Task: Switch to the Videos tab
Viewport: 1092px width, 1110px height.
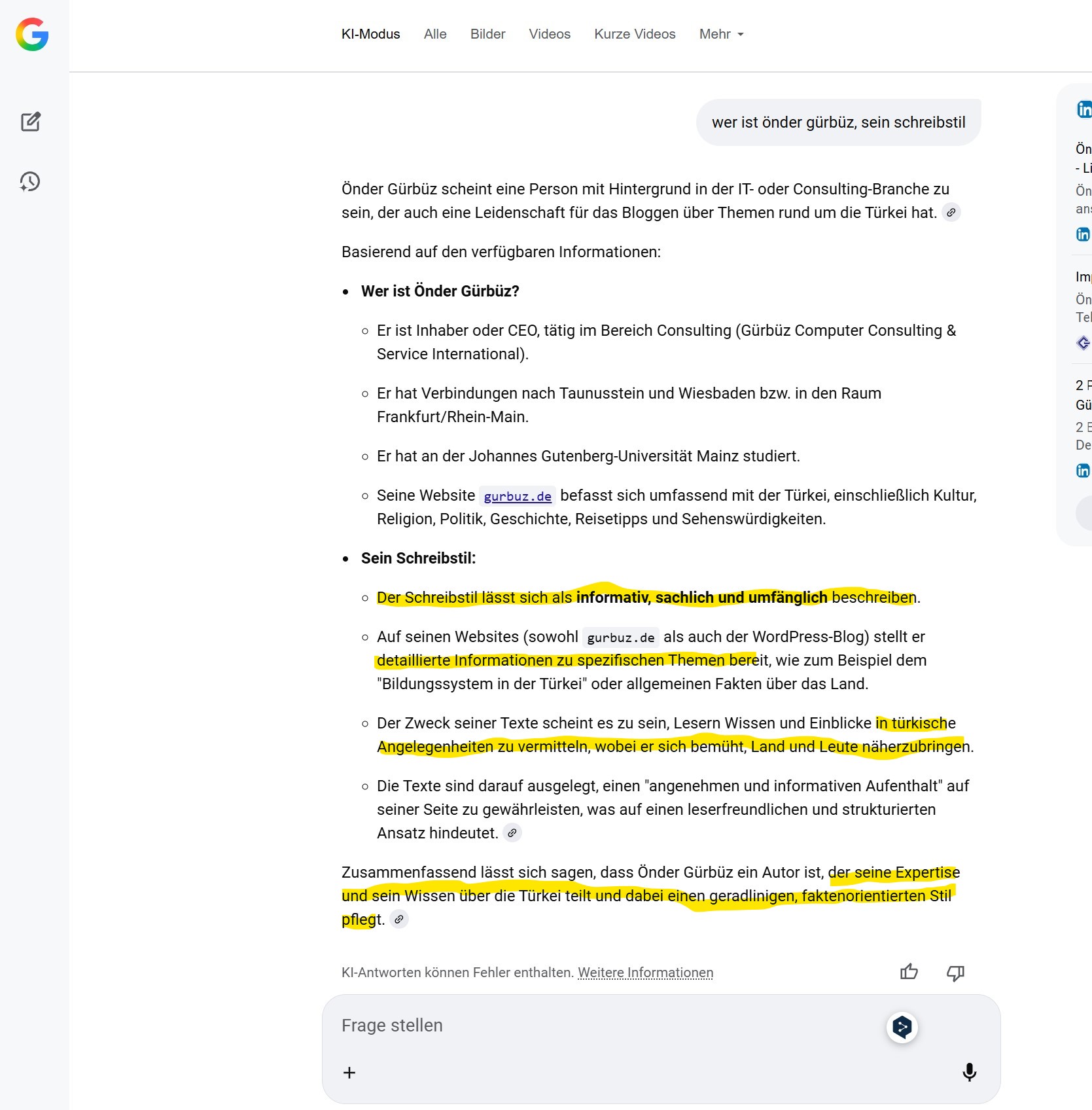Action: [x=550, y=34]
